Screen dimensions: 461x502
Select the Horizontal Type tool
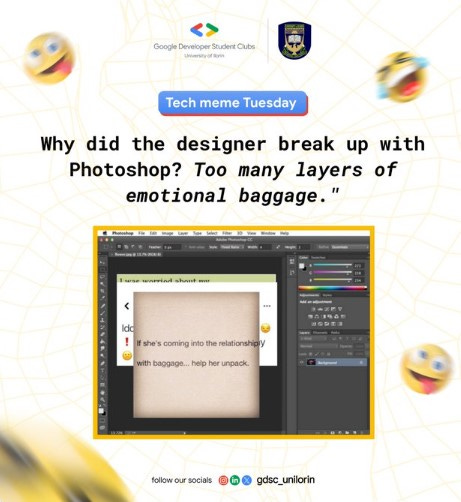(102, 370)
